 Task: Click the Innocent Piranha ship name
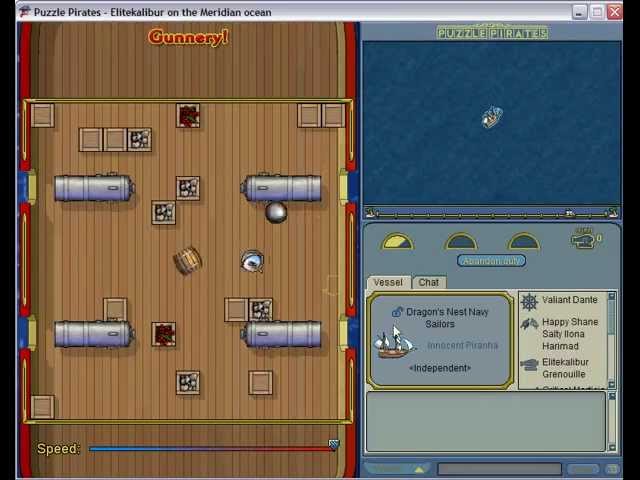click(x=462, y=346)
